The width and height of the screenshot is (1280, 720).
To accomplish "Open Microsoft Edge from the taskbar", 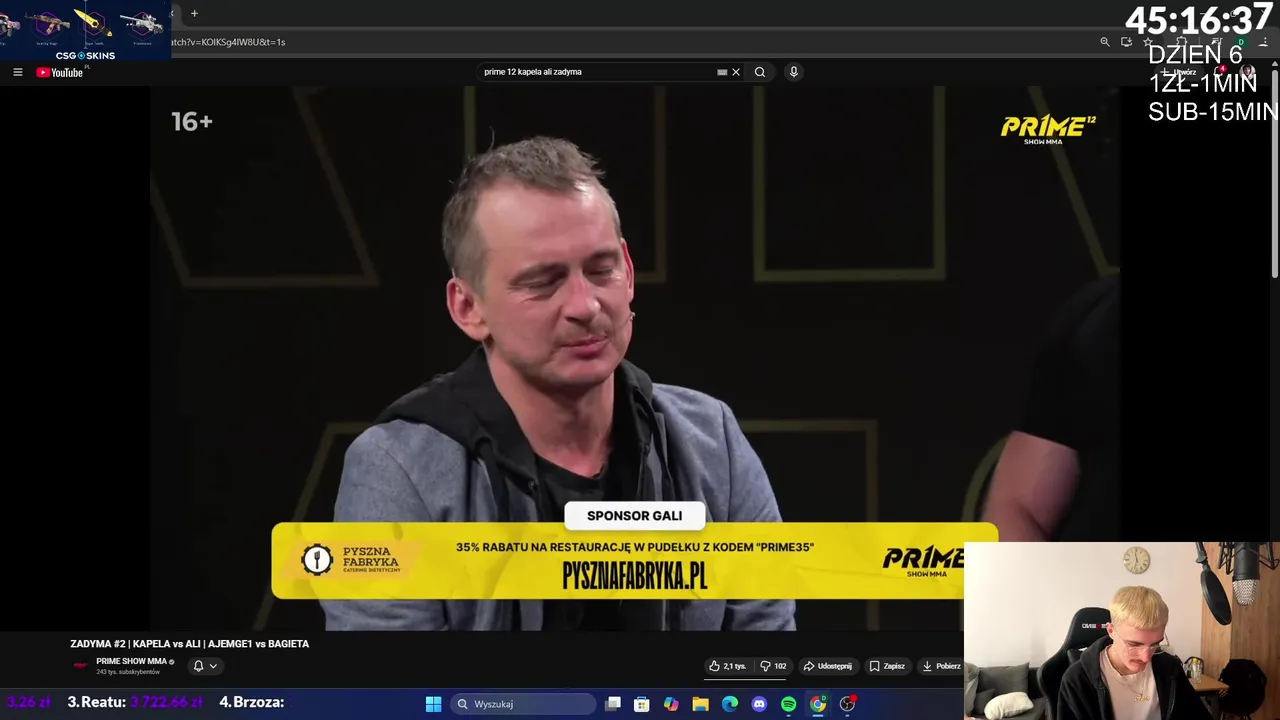I will [x=730, y=704].
